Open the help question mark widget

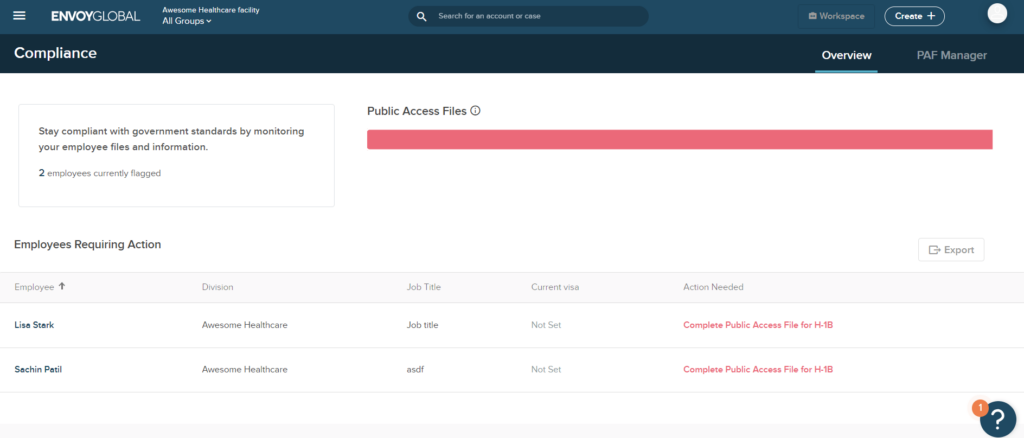(998, 418)
